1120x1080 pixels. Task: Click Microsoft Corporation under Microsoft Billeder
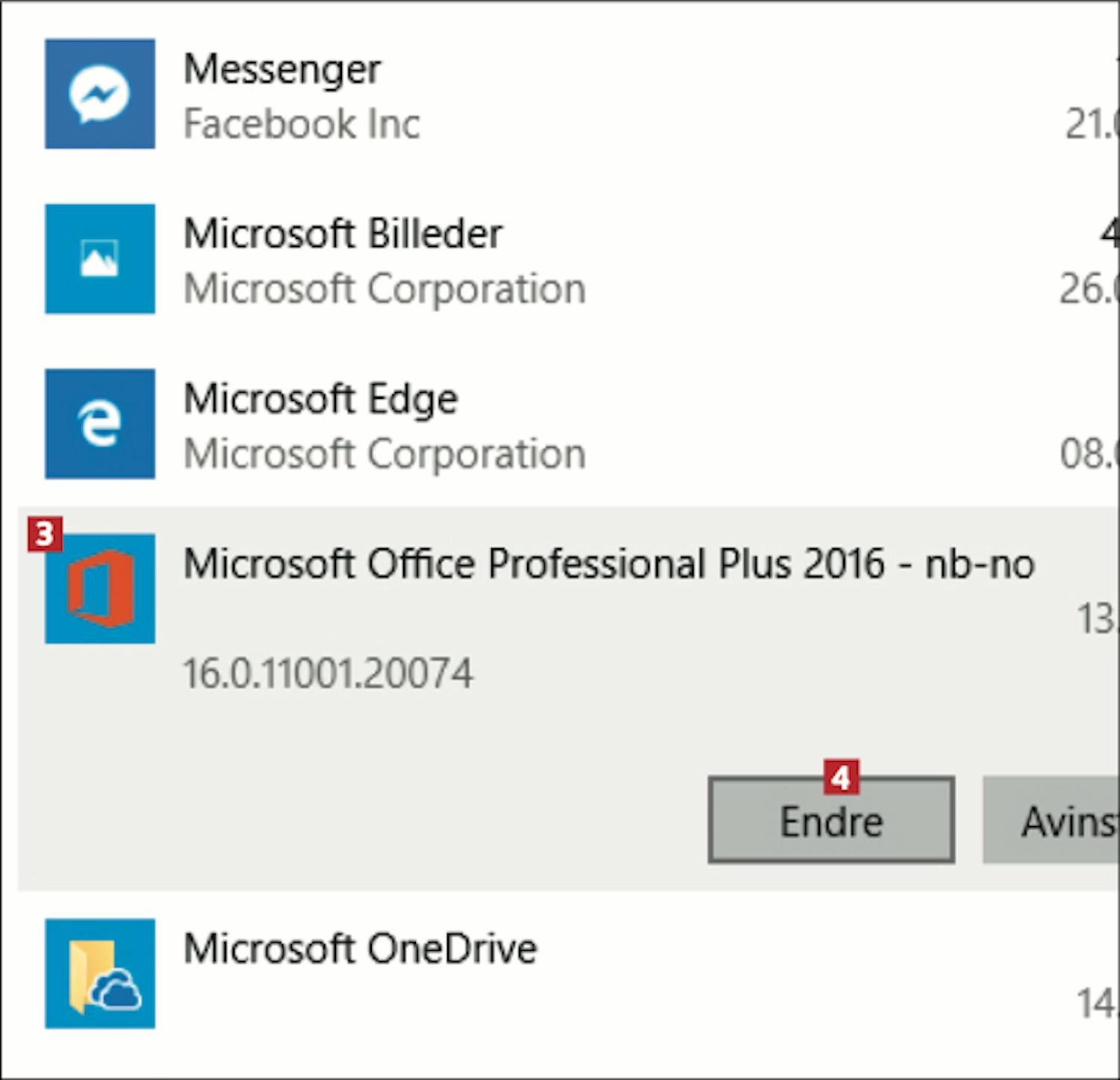[385, 289]
